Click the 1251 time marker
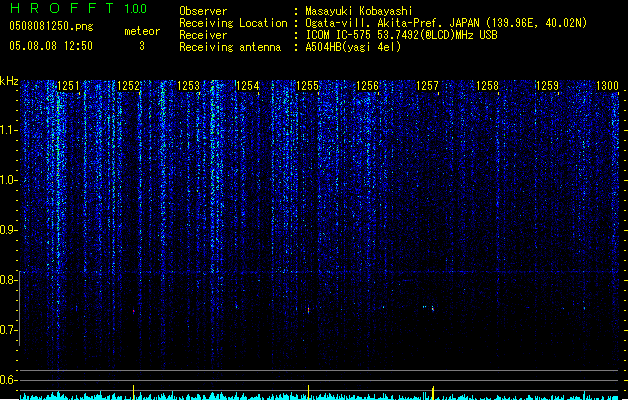This screenshot has width=629, height=400. point(69,86)
